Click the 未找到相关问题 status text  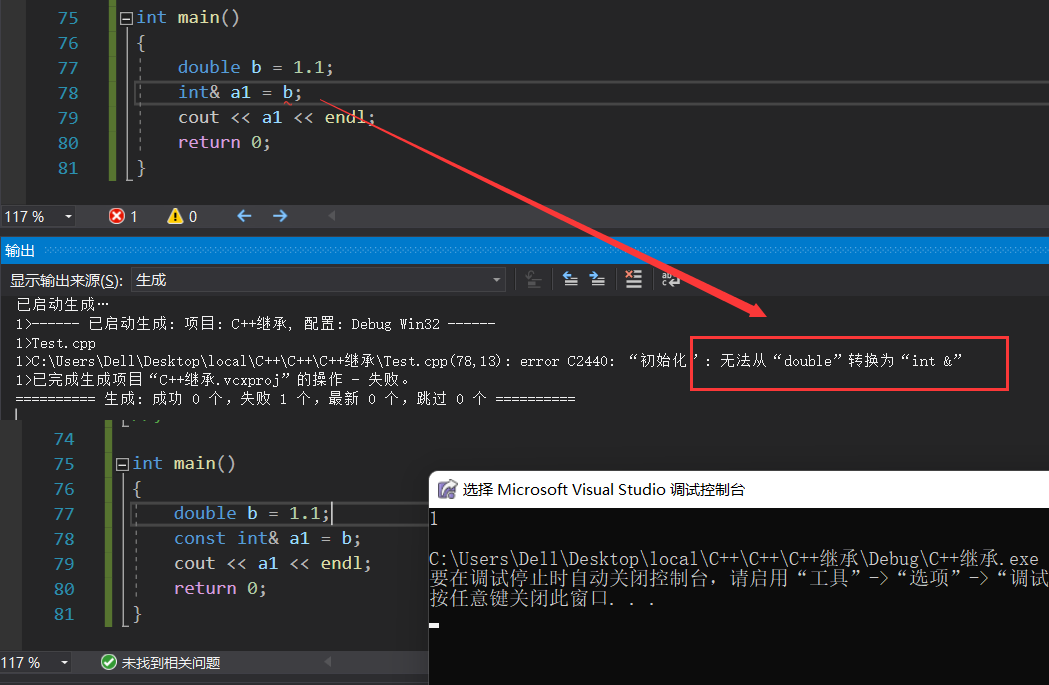[x=171, y=663]
